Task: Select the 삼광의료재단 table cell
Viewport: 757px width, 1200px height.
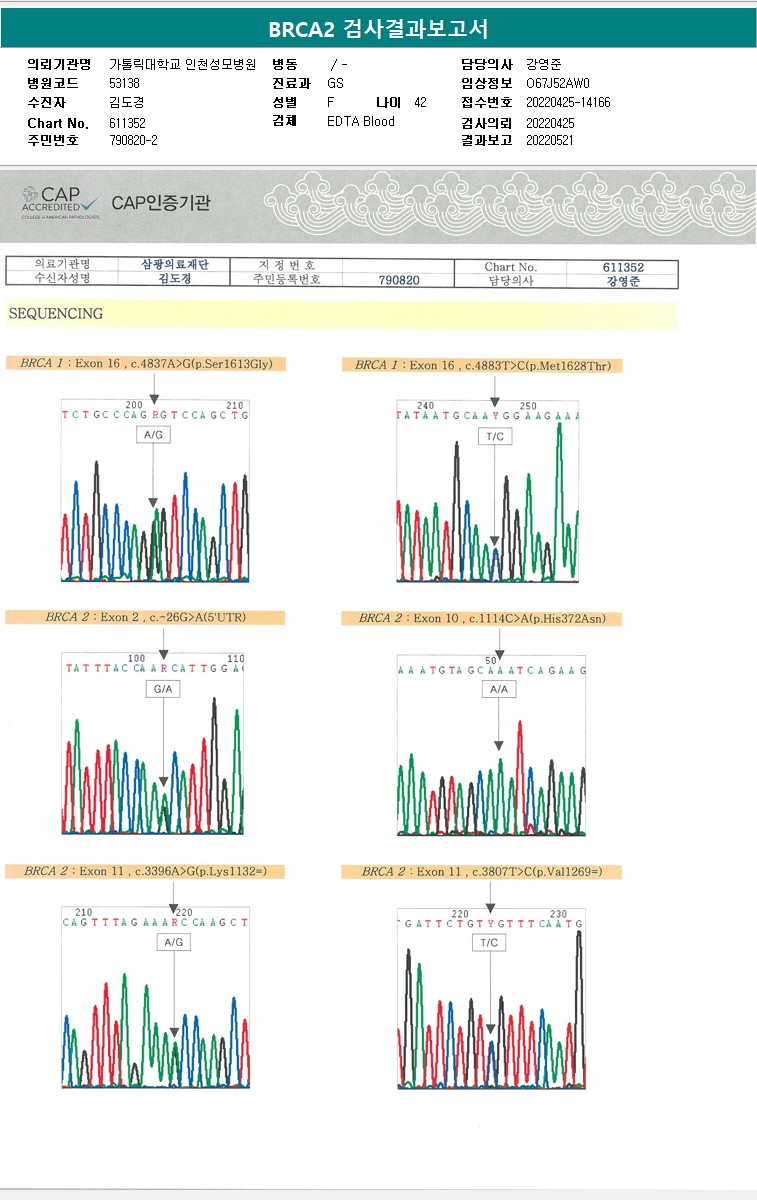Action: 175,266
